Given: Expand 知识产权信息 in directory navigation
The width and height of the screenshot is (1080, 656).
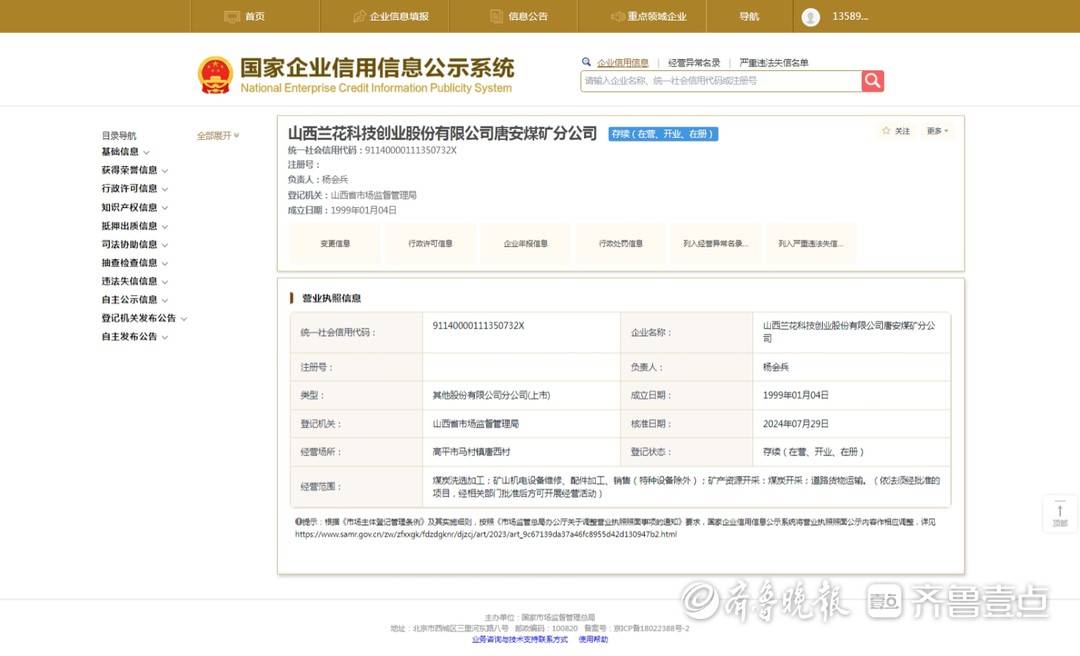Looking at the screenshot, I should pos(135,207).
